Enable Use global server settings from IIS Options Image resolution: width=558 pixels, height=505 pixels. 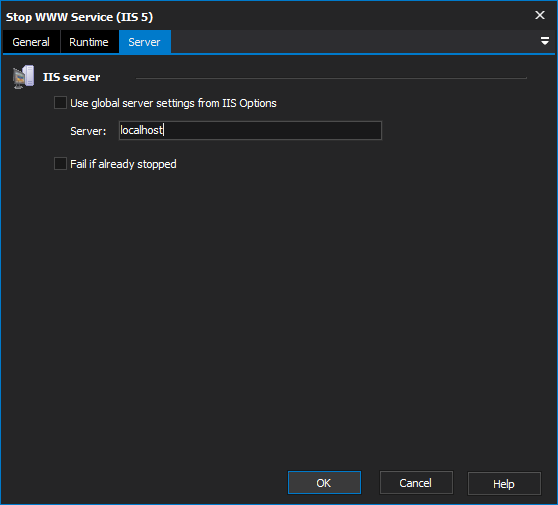click(x=60, y=103)
